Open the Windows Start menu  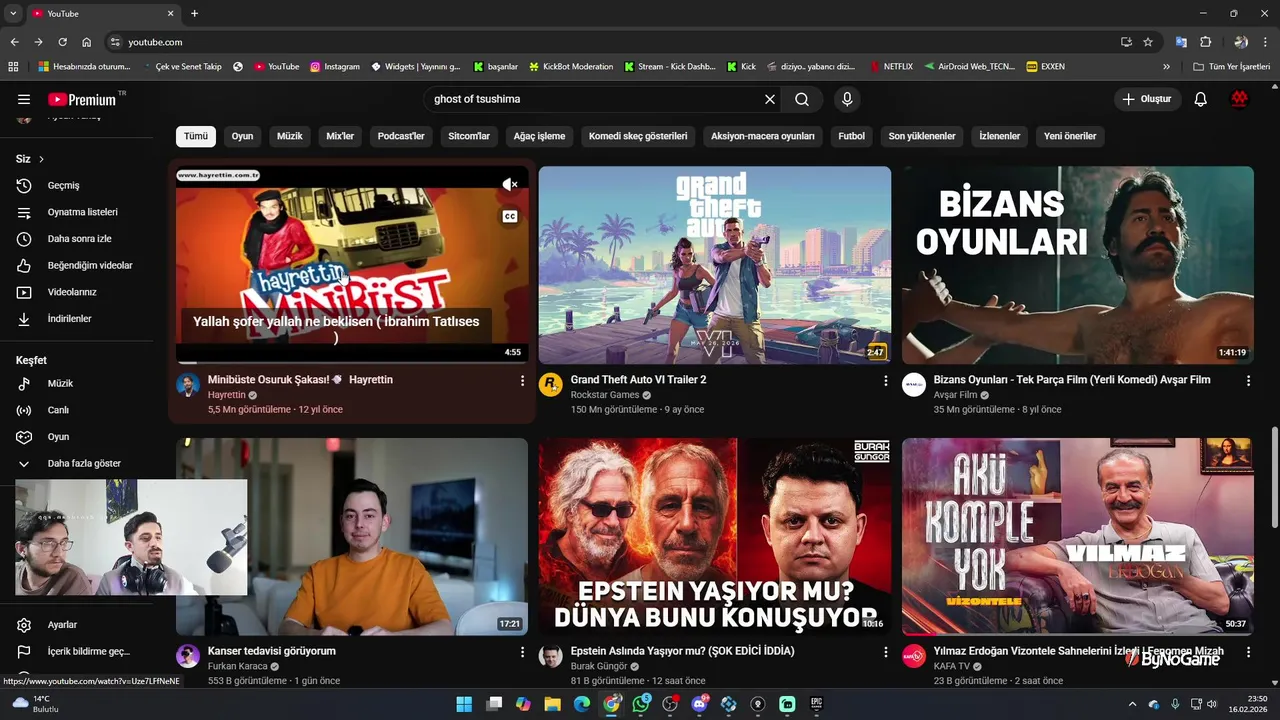coord(464,704)
